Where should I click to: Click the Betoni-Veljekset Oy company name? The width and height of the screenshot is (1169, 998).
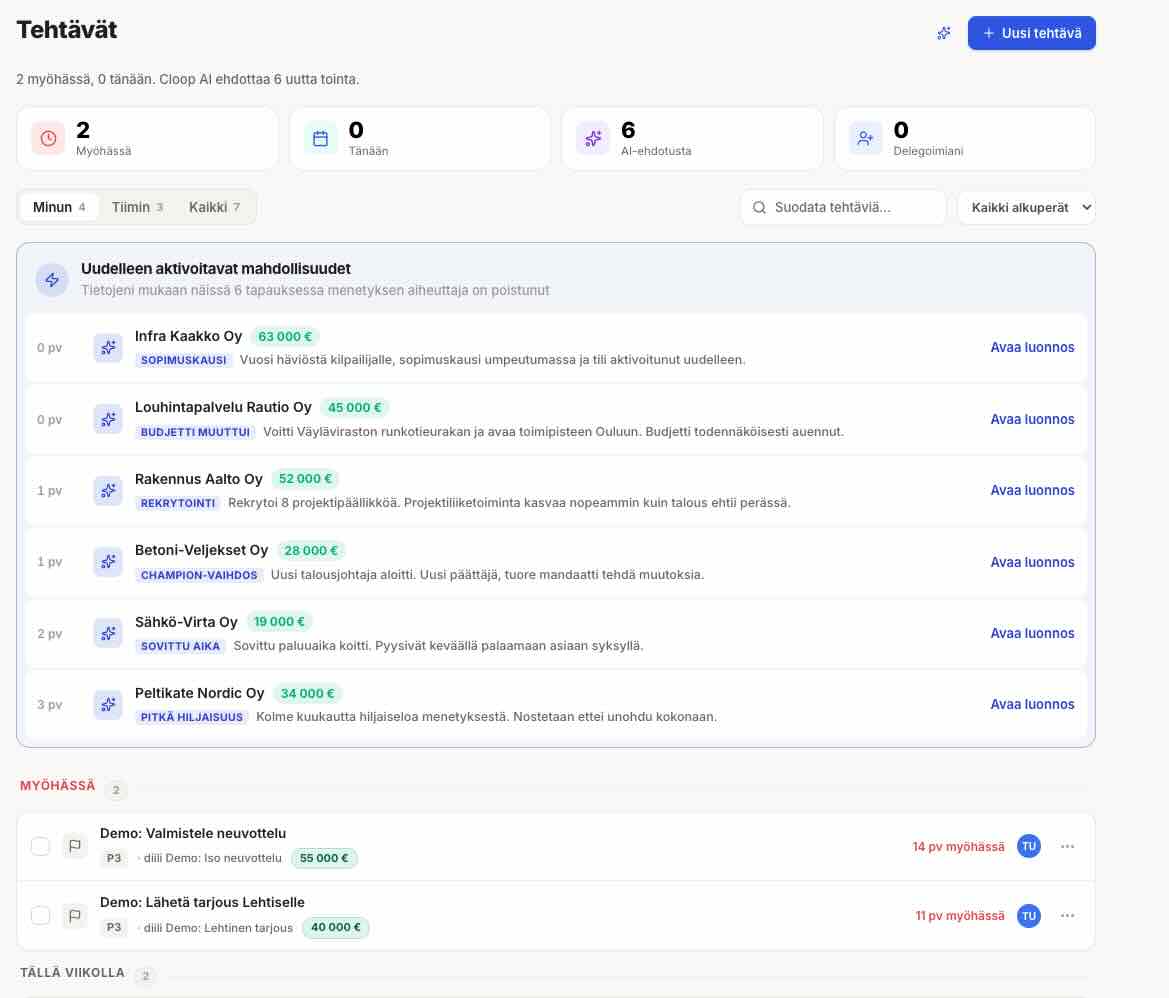click(201, 550)
